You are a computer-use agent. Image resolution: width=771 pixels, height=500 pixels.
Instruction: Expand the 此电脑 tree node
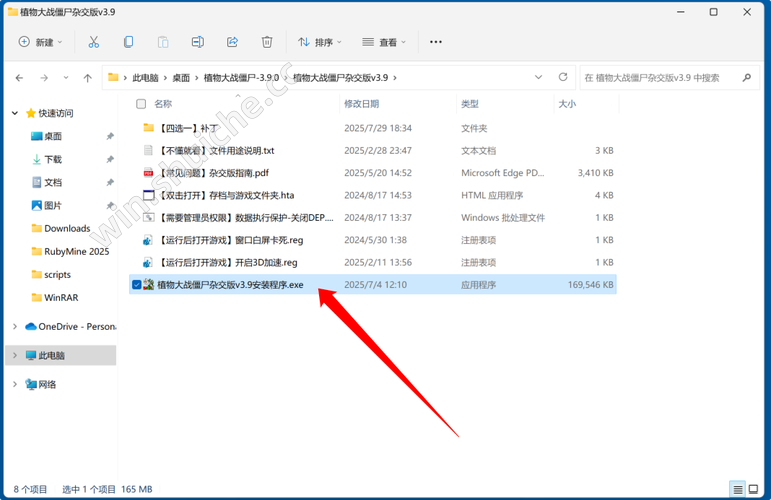(x=15, y=355)
